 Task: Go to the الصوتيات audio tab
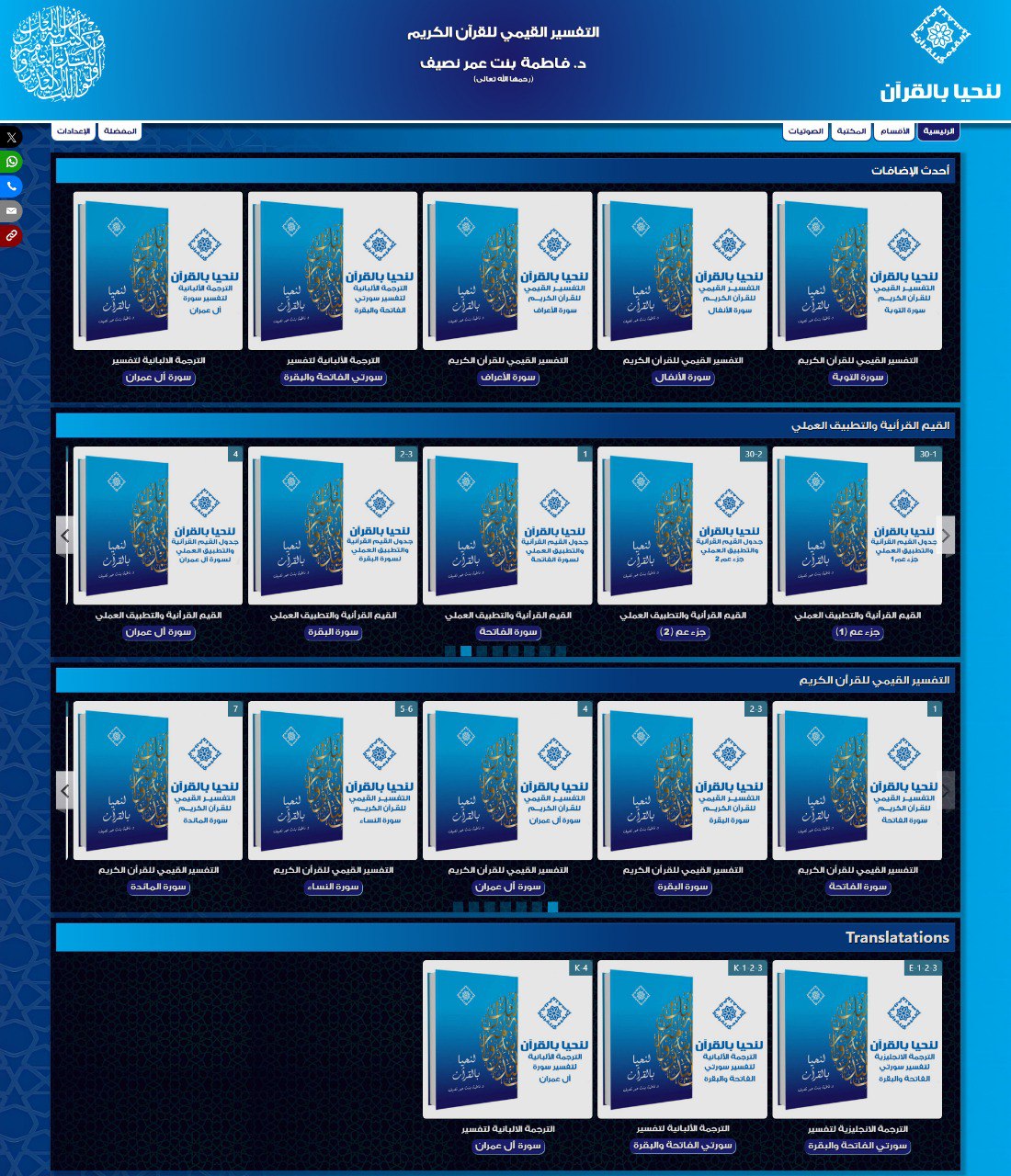coord(805,131)
